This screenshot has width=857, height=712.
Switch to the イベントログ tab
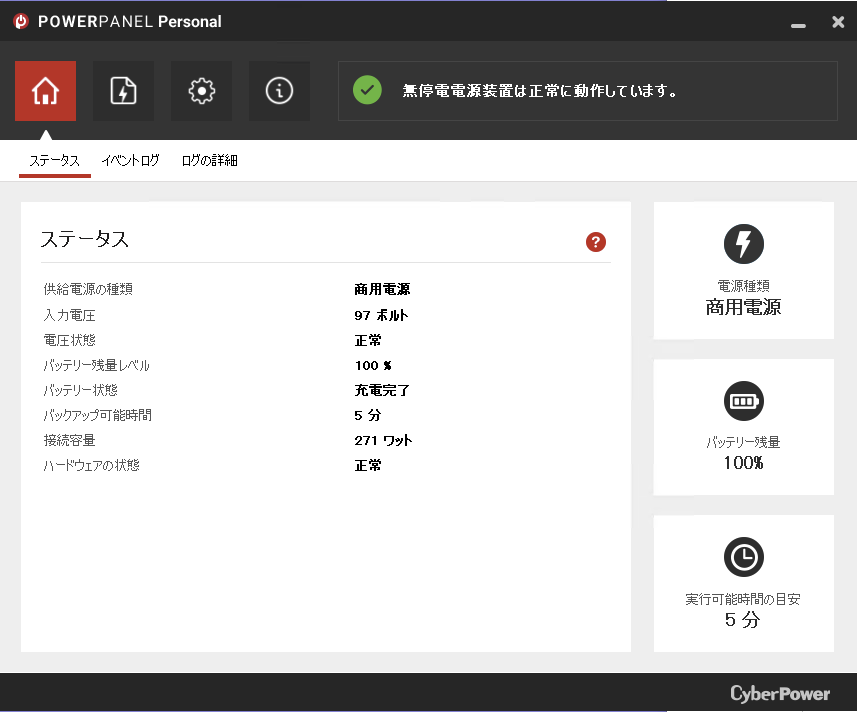tap(130, 160)
